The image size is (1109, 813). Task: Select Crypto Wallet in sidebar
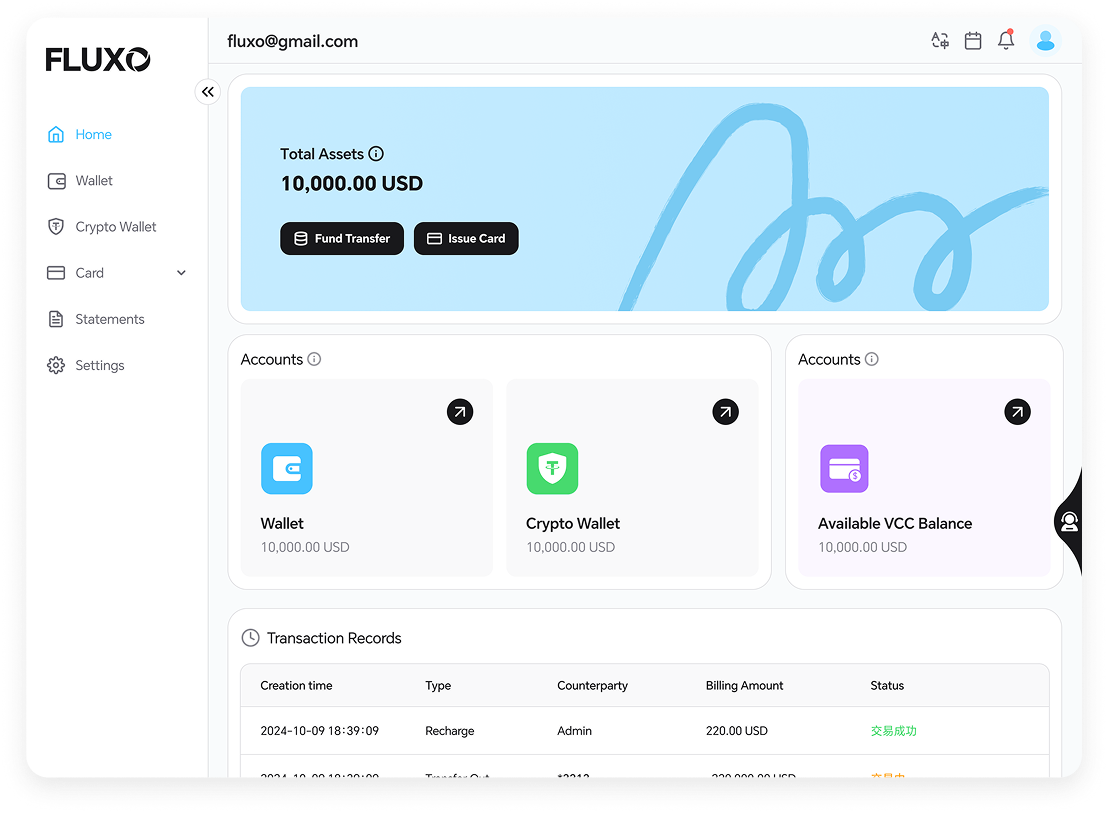click(x=115, y=227)
